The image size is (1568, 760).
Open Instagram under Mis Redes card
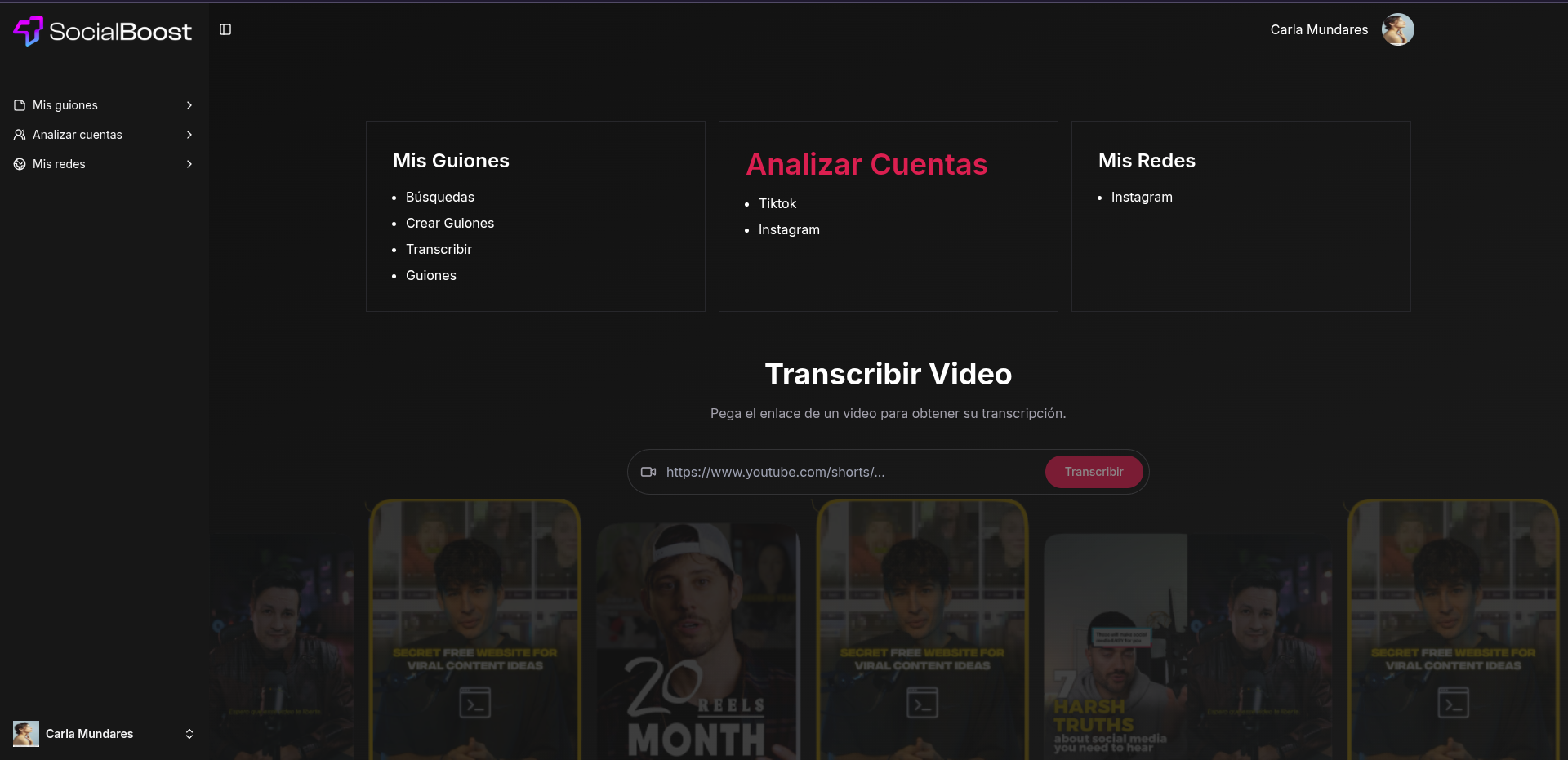[1141, 197]
